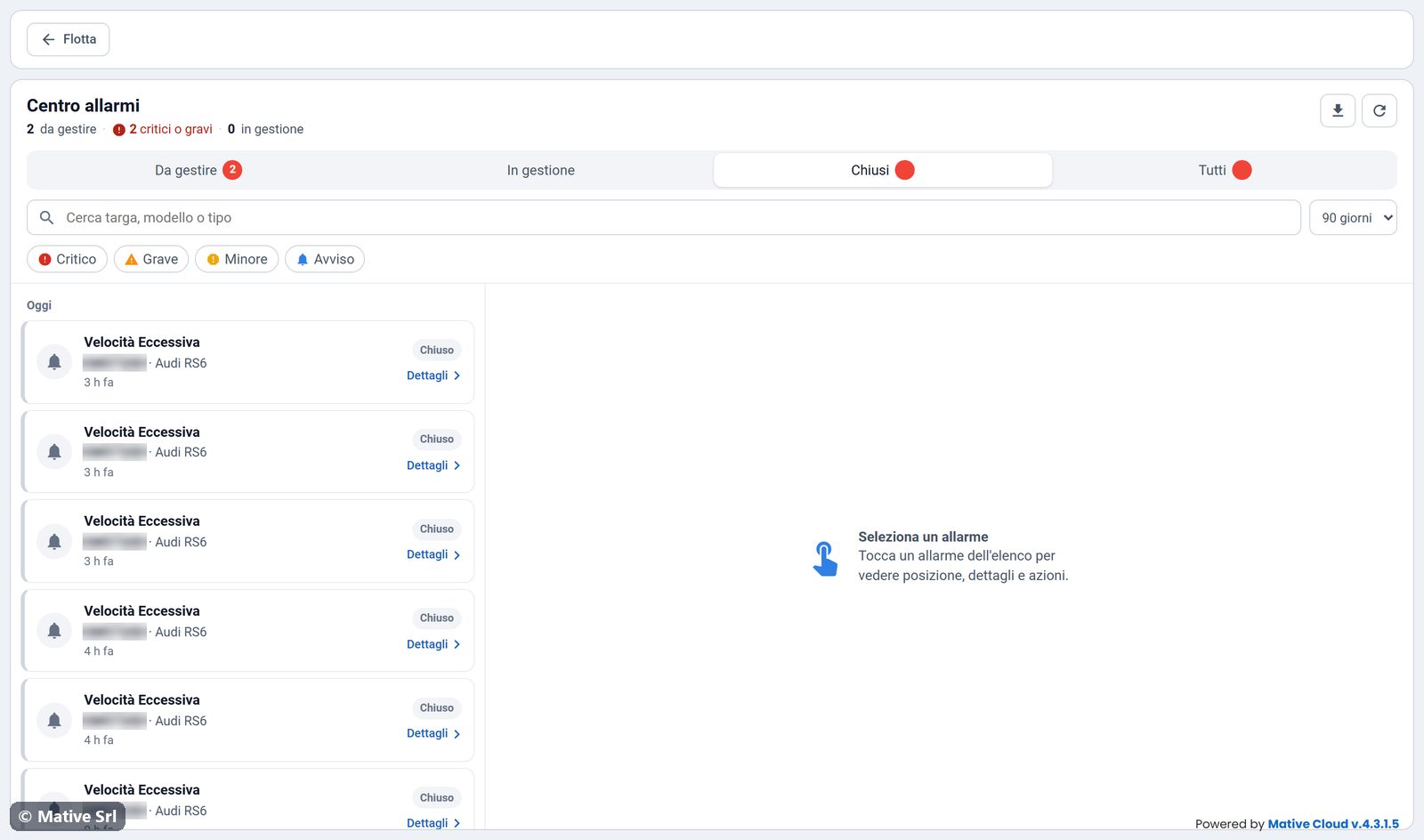Click the Oggi group label
Image resolution: width=1424 pixels, height=840 pixels.
(39, 305)
